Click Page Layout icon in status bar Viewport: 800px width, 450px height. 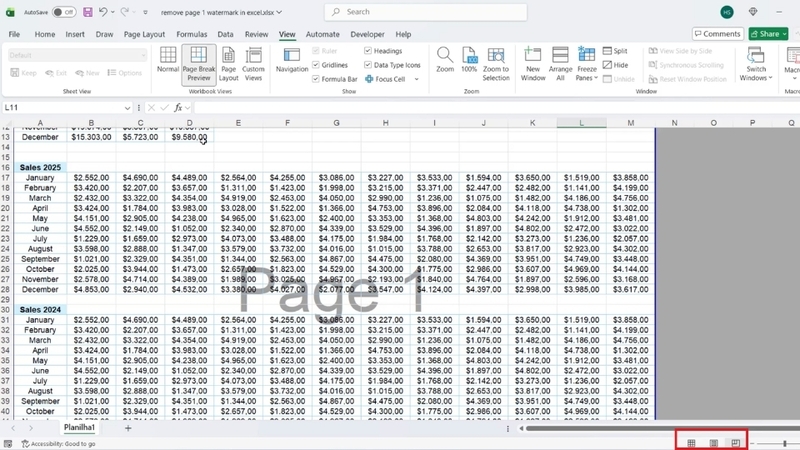(x=713, y=443)
